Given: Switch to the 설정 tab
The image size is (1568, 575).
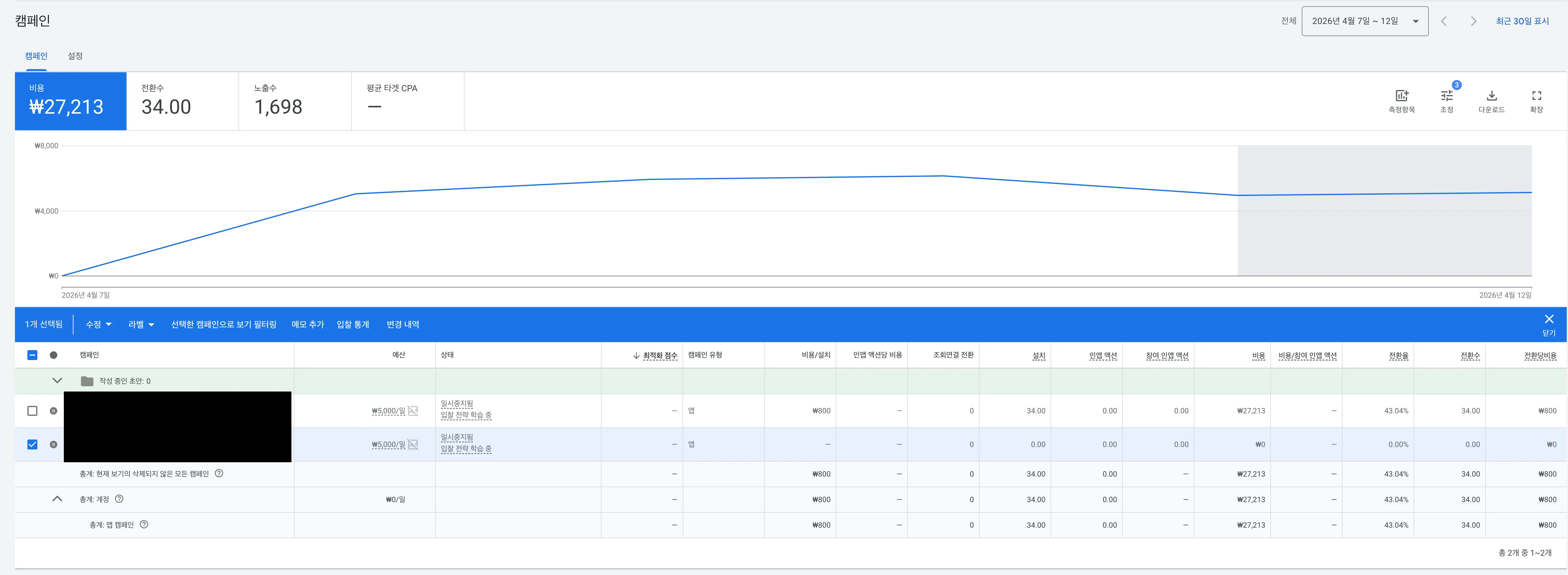Looking at the screenshot, I should 75,56.
